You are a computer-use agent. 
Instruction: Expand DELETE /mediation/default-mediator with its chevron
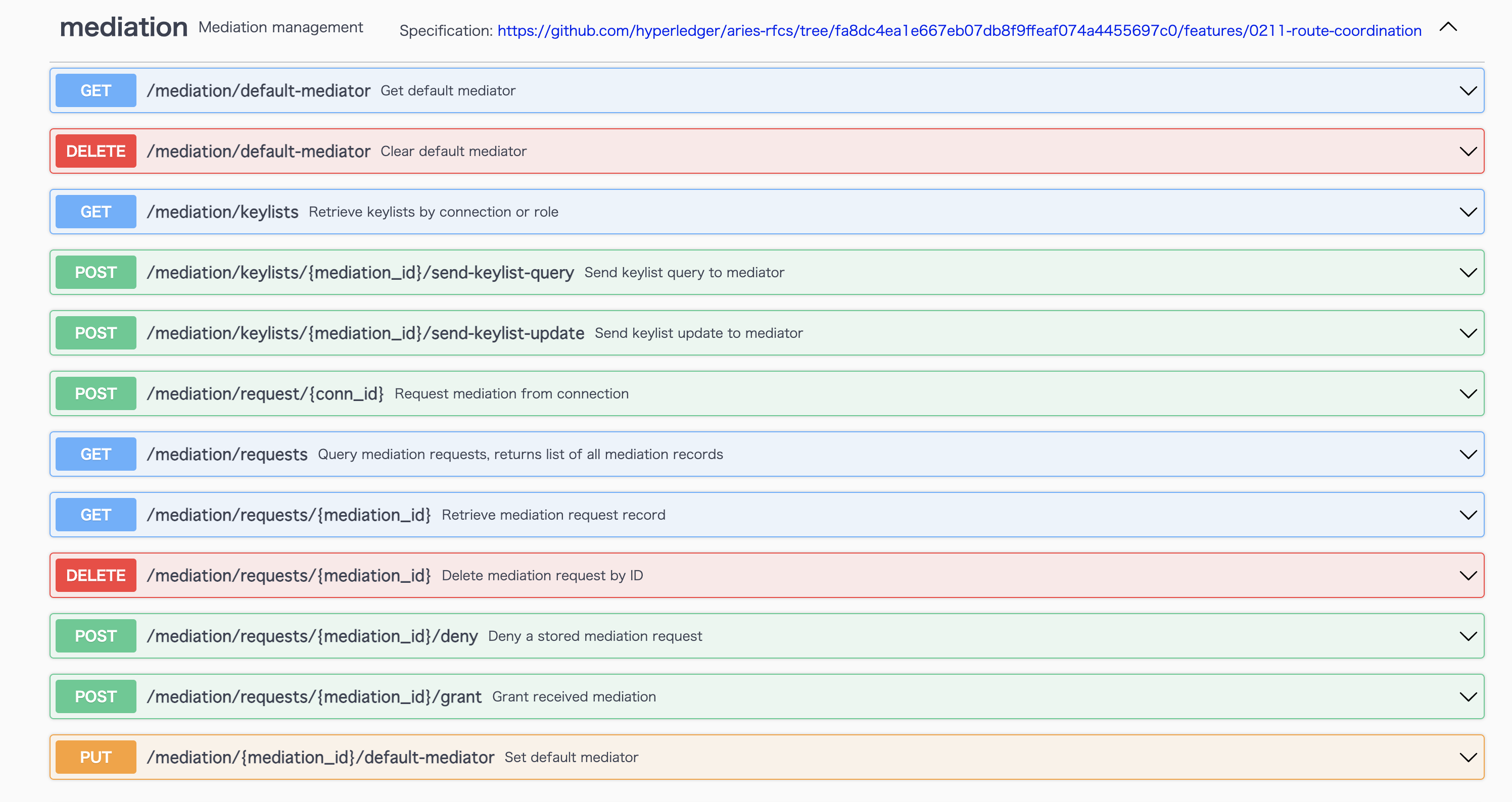pyautogui.click(x=1468, y=152)
